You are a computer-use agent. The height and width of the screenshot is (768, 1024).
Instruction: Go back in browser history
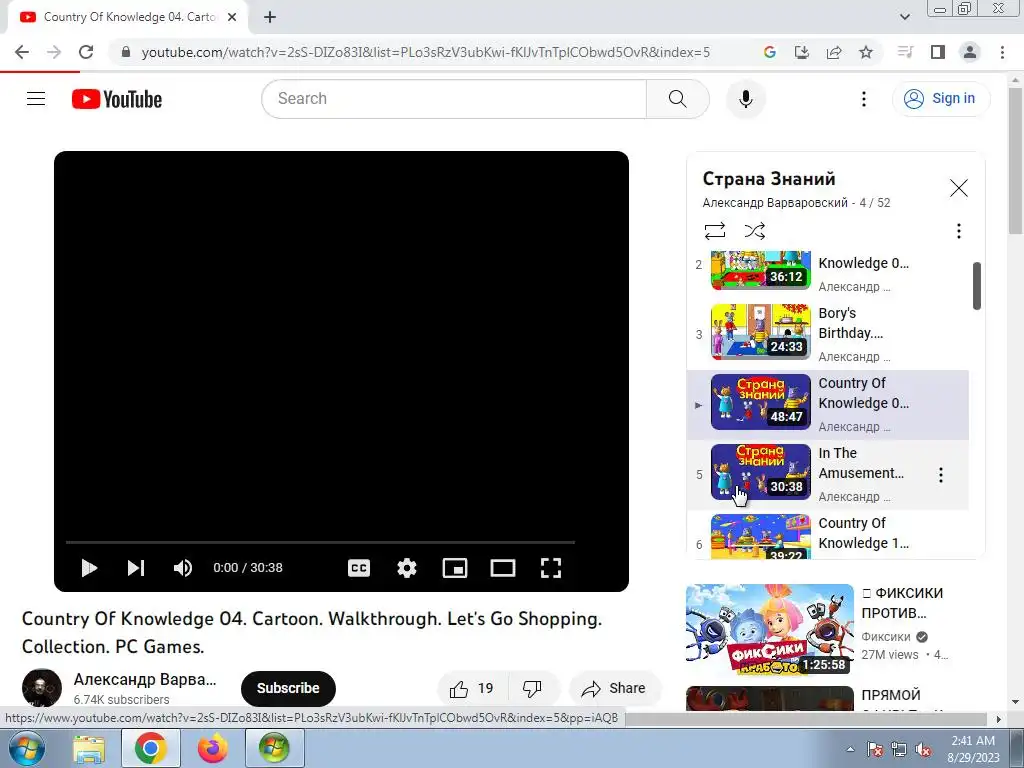point(22,52)
